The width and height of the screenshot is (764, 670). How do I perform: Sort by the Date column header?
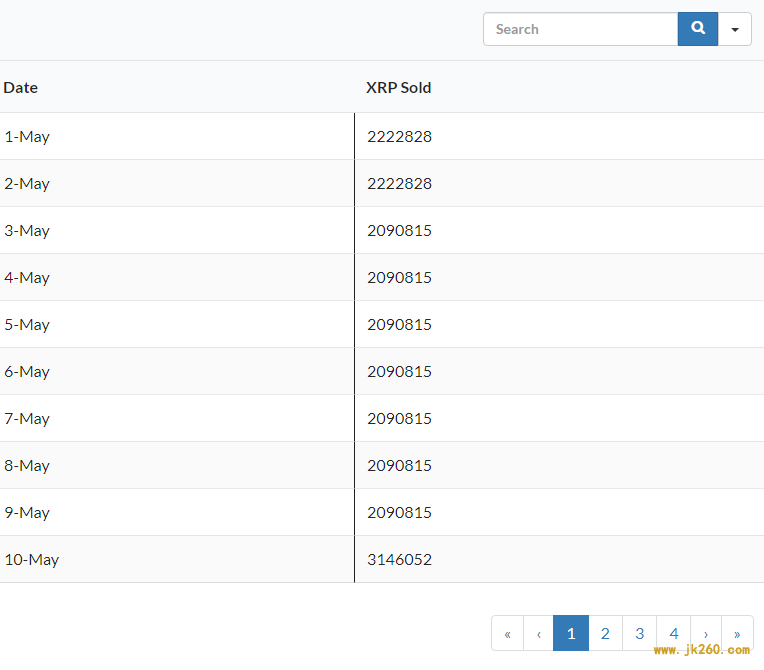click(x=20, y=88)
